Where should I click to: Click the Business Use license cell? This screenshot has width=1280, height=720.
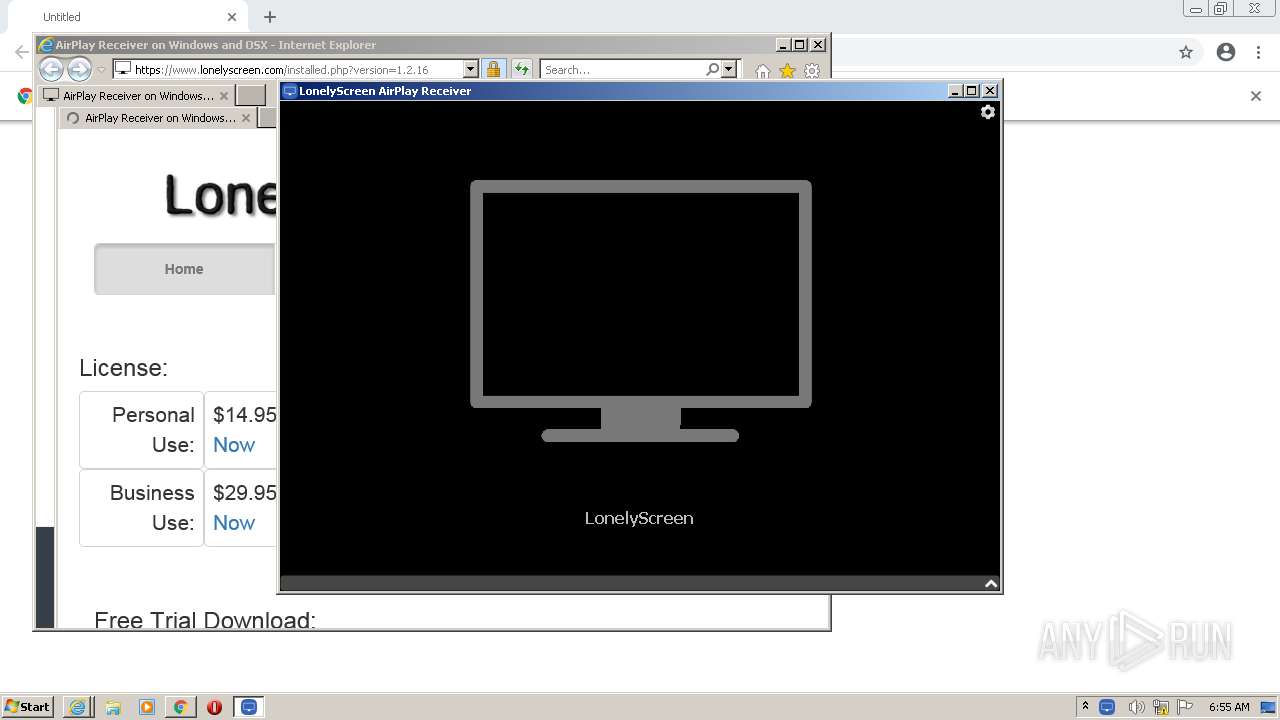coord(141,508)
